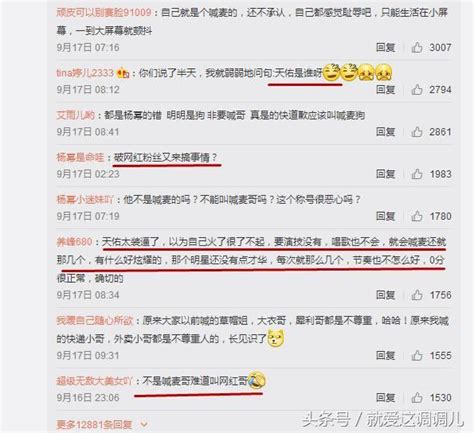This screenshot has height=433, width=474.
Task: Like the comment with 1555 likes
Action: tap(417, 356)
